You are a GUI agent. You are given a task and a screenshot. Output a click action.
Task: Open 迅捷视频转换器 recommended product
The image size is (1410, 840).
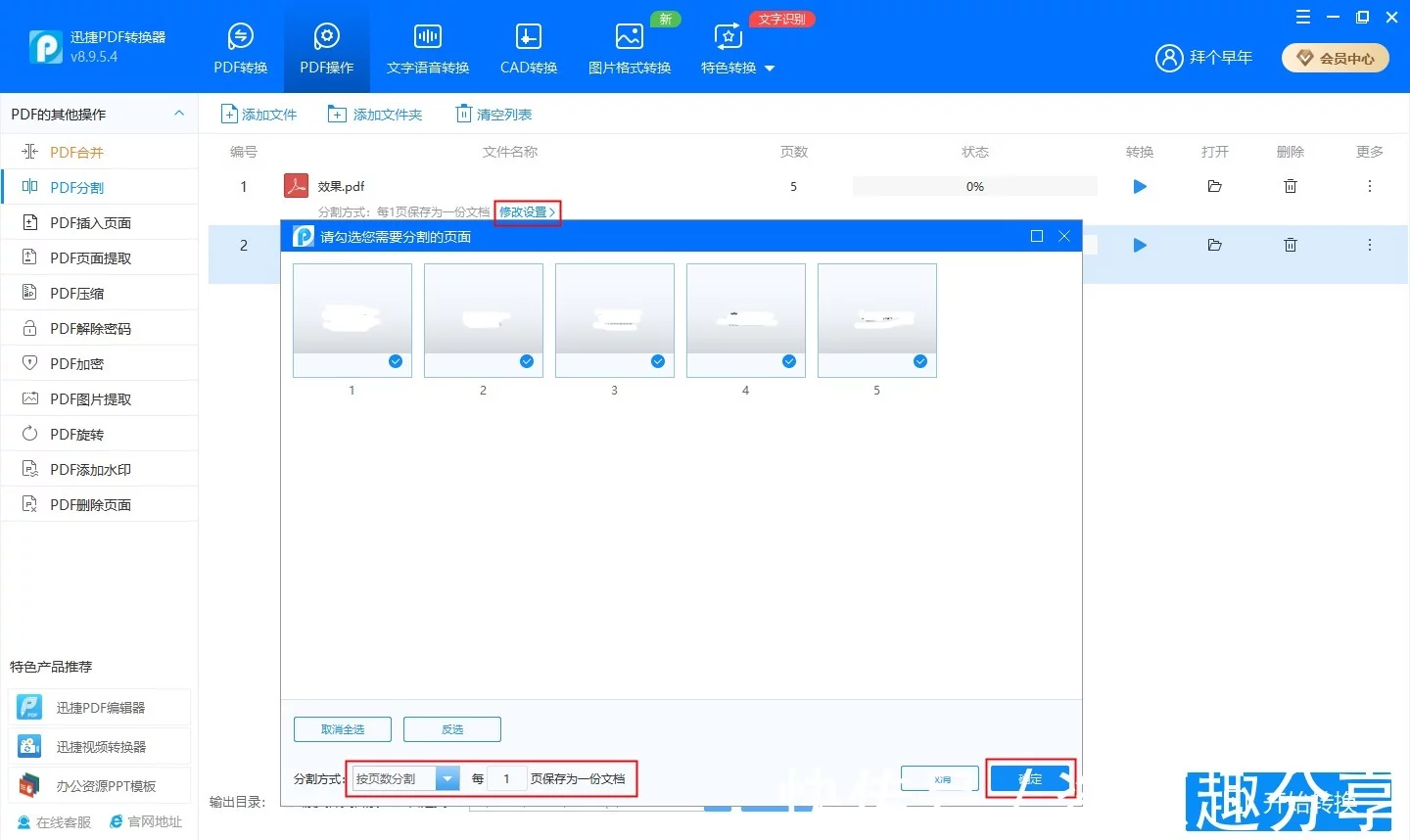(99, 747)
